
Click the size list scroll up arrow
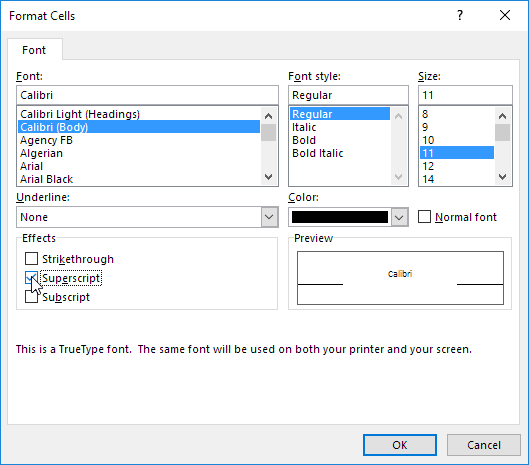point(502,116)
